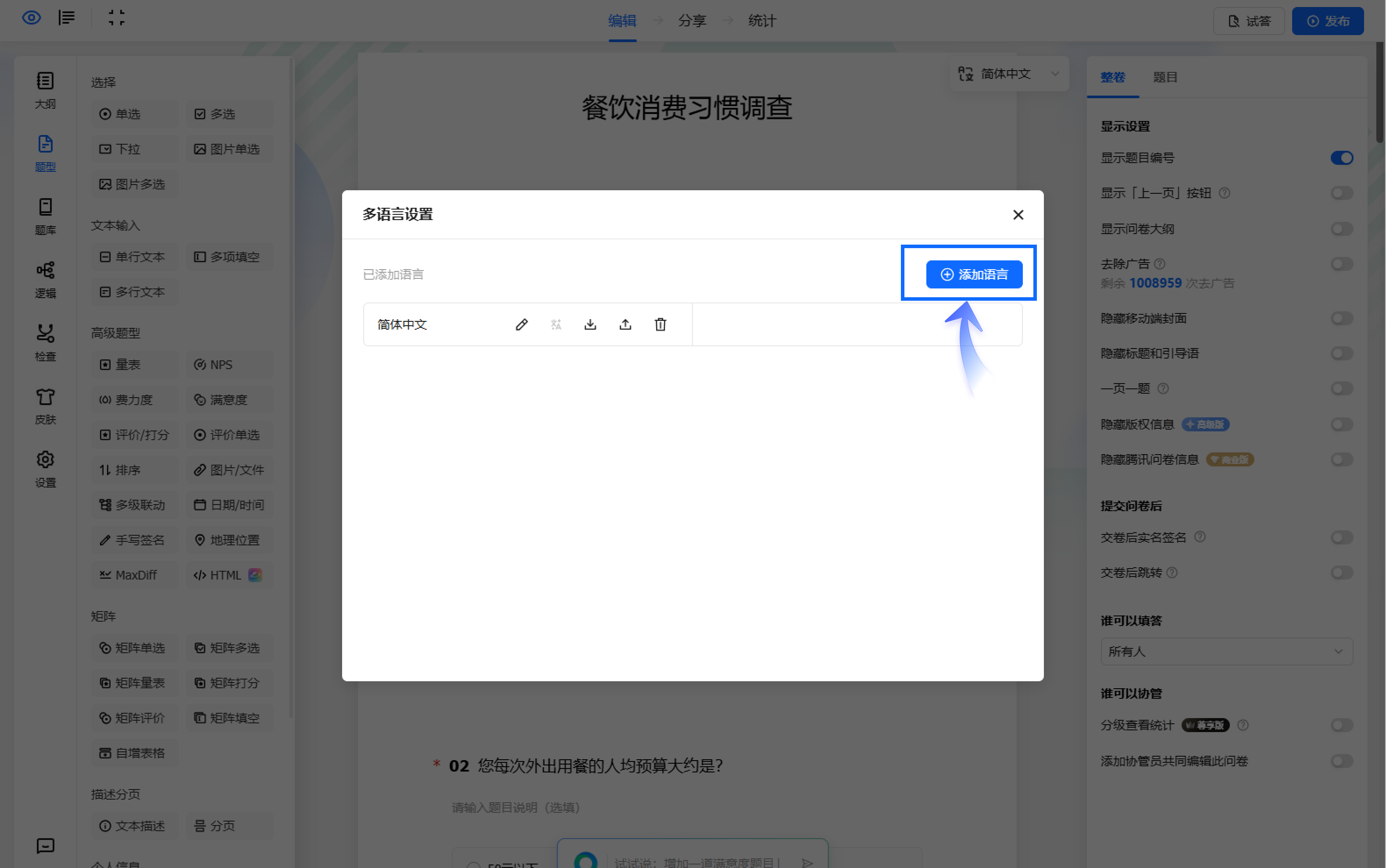Add an NPS question type
The image size is (1386, 868).
pyautogui.click(x=229, y=365)
